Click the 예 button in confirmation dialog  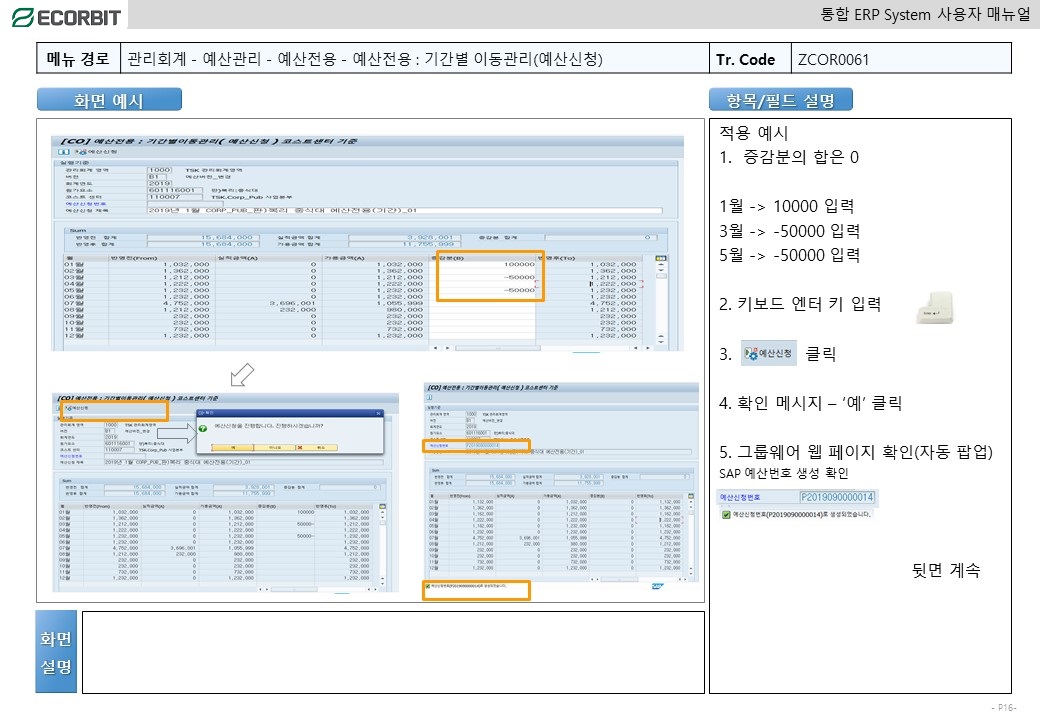[x=232, y=448]
